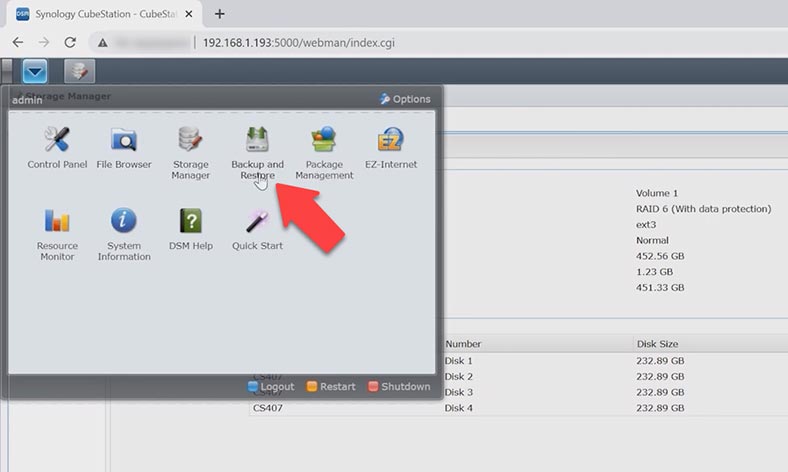Click the 452.56 GB value
The image size is (788, 472).
click(660, 256)
